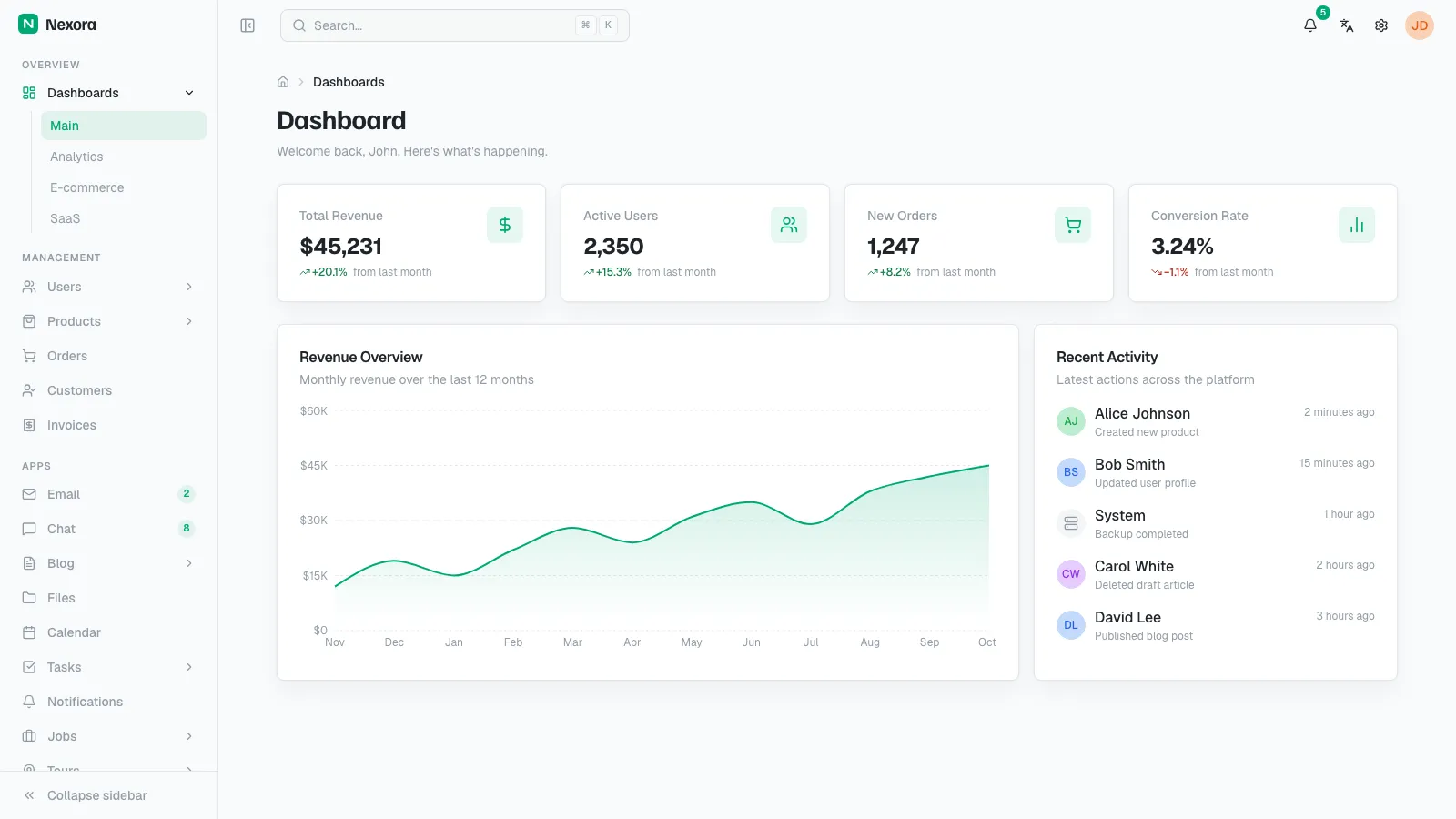Open the E-commerce dashboard
This screenshot has width=1456, height=819.
124,187
